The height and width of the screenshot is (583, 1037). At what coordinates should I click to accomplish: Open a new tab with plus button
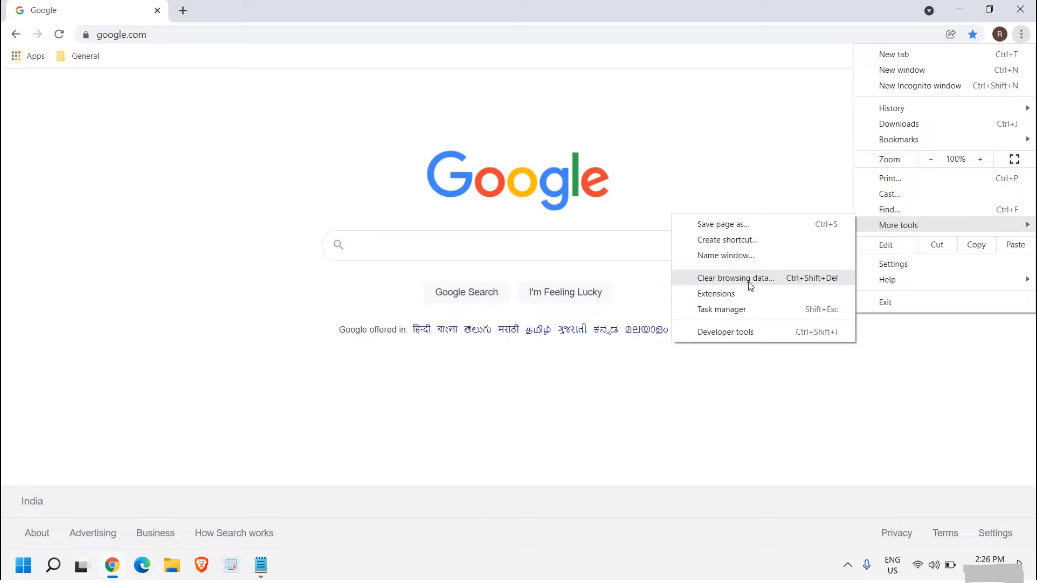(x=183, y=11)
